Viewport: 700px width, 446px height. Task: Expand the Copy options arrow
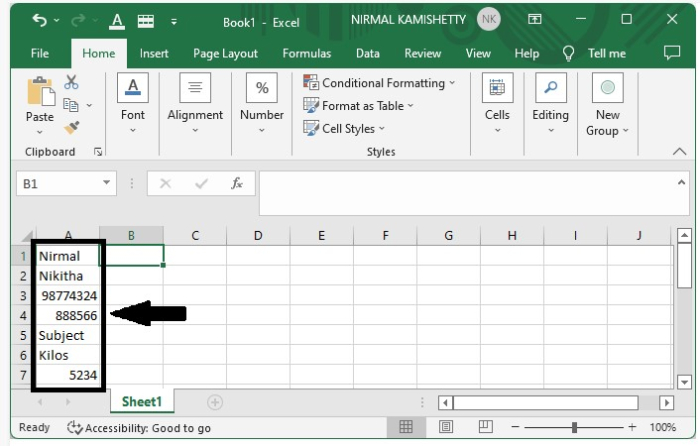(89, 105)
